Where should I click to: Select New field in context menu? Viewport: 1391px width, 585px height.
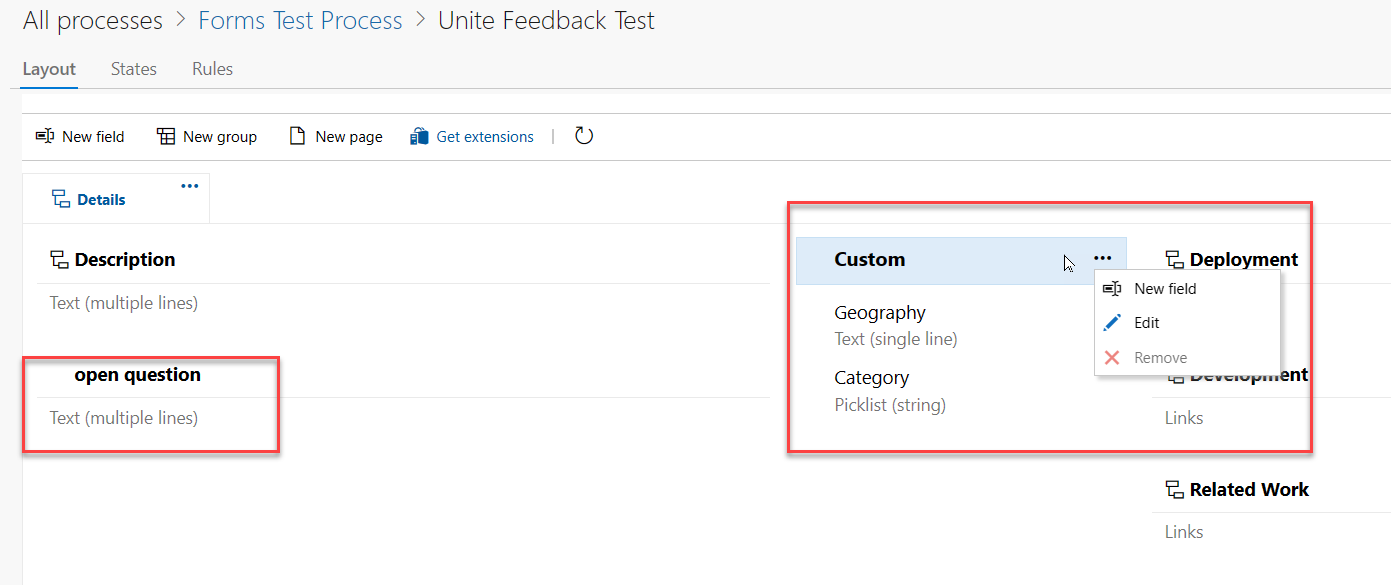(1164, 289)
